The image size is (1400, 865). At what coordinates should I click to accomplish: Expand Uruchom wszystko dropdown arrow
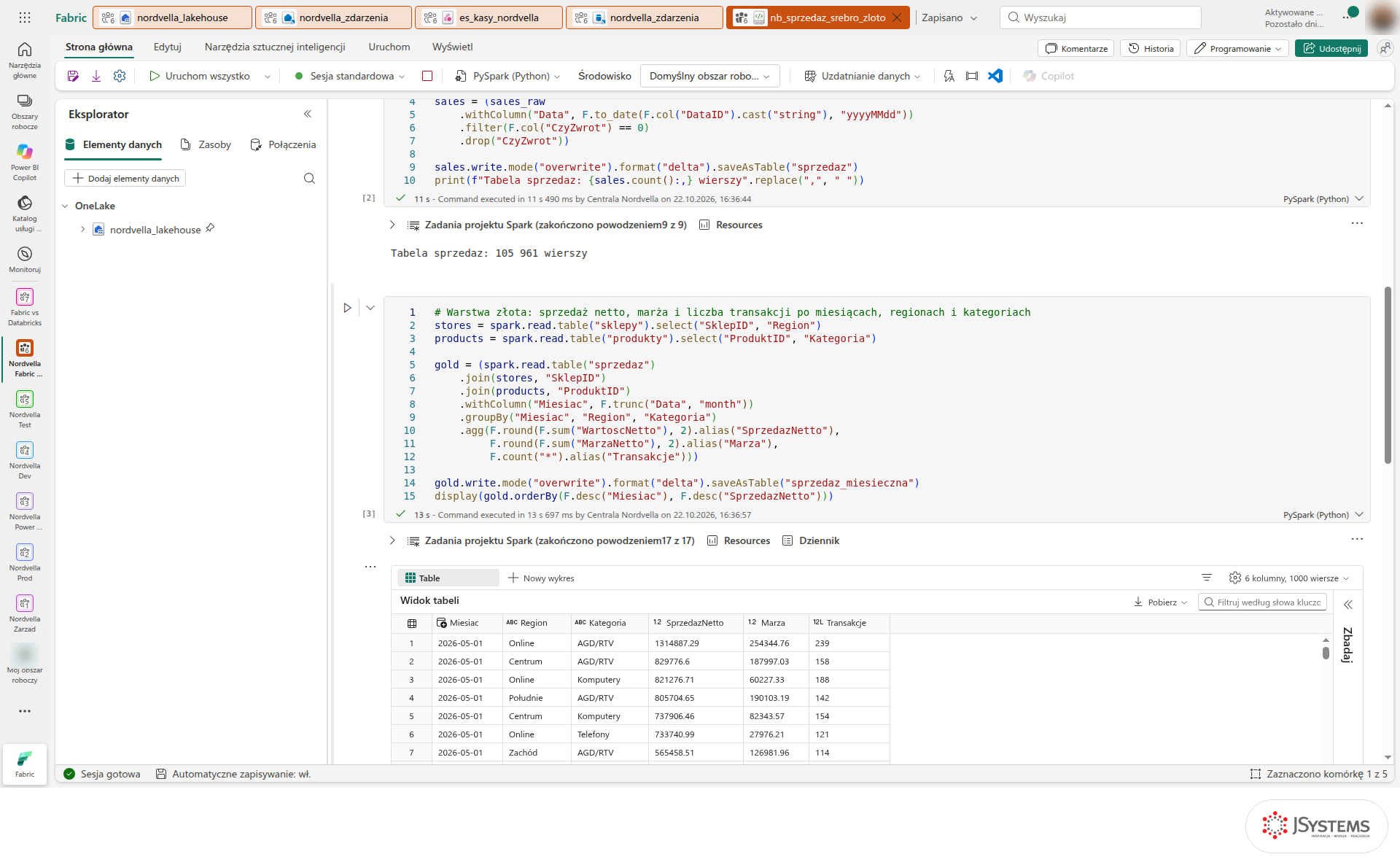[x=268, y=77]
